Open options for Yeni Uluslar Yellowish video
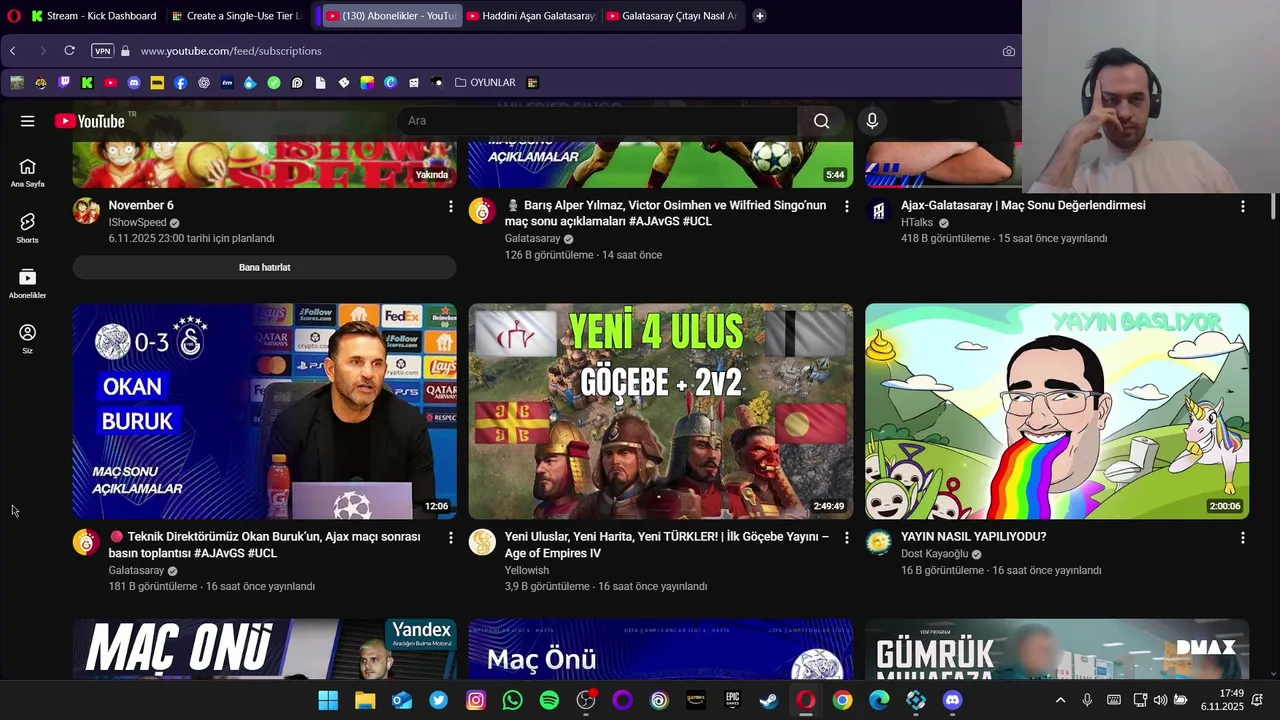Viewport: 1280px width, 720px height. 846,538
